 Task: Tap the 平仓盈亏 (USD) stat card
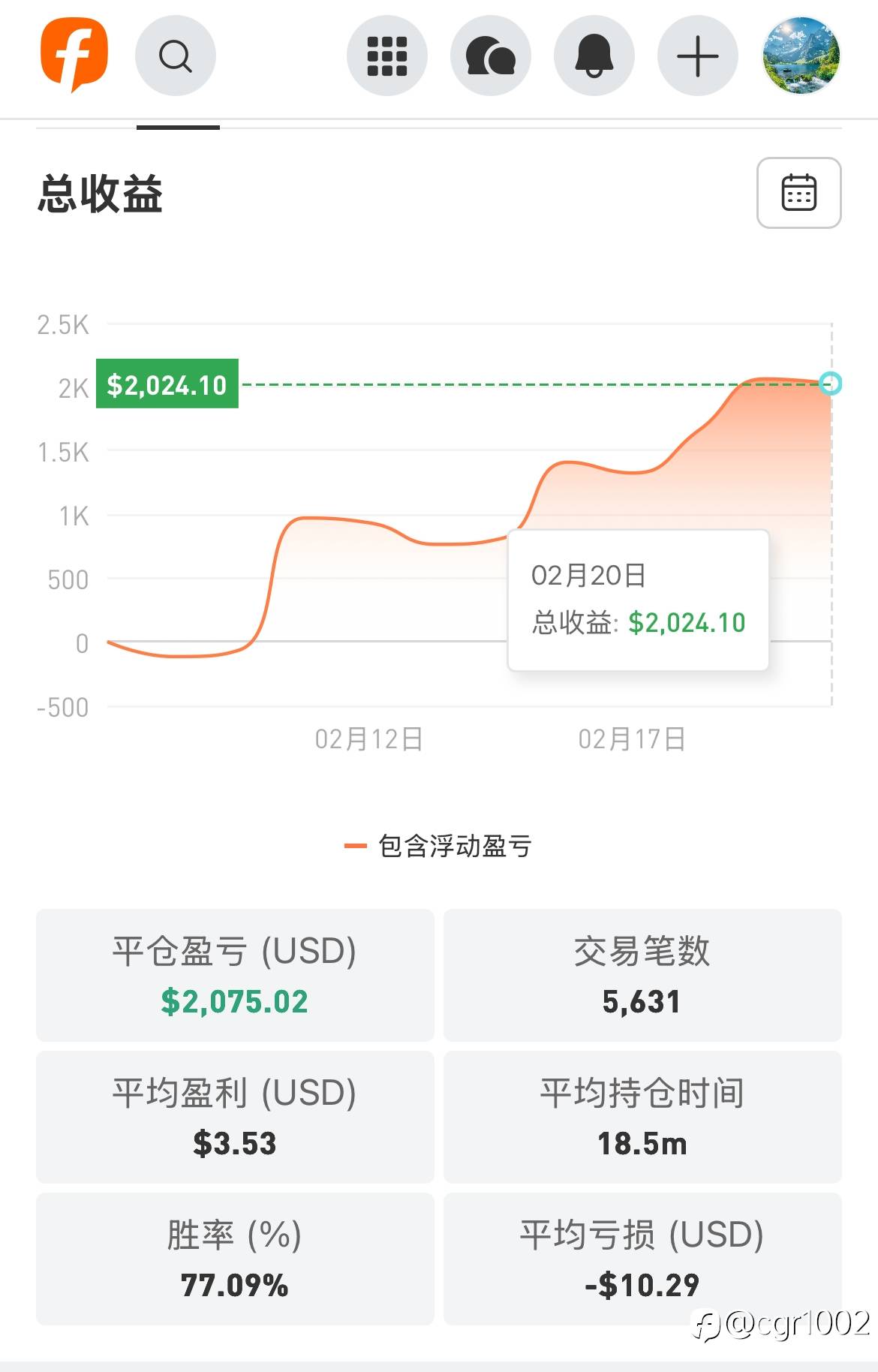pos(235,975)
